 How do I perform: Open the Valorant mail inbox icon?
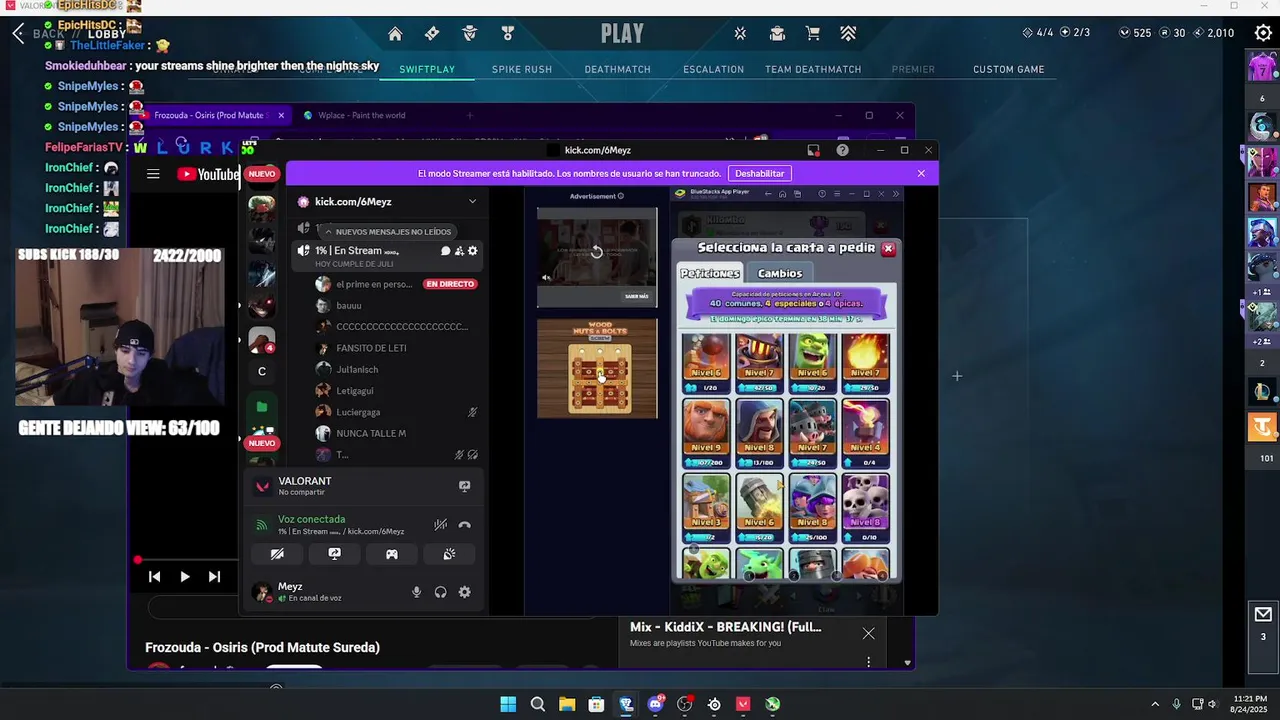(x=1263, y=614)
